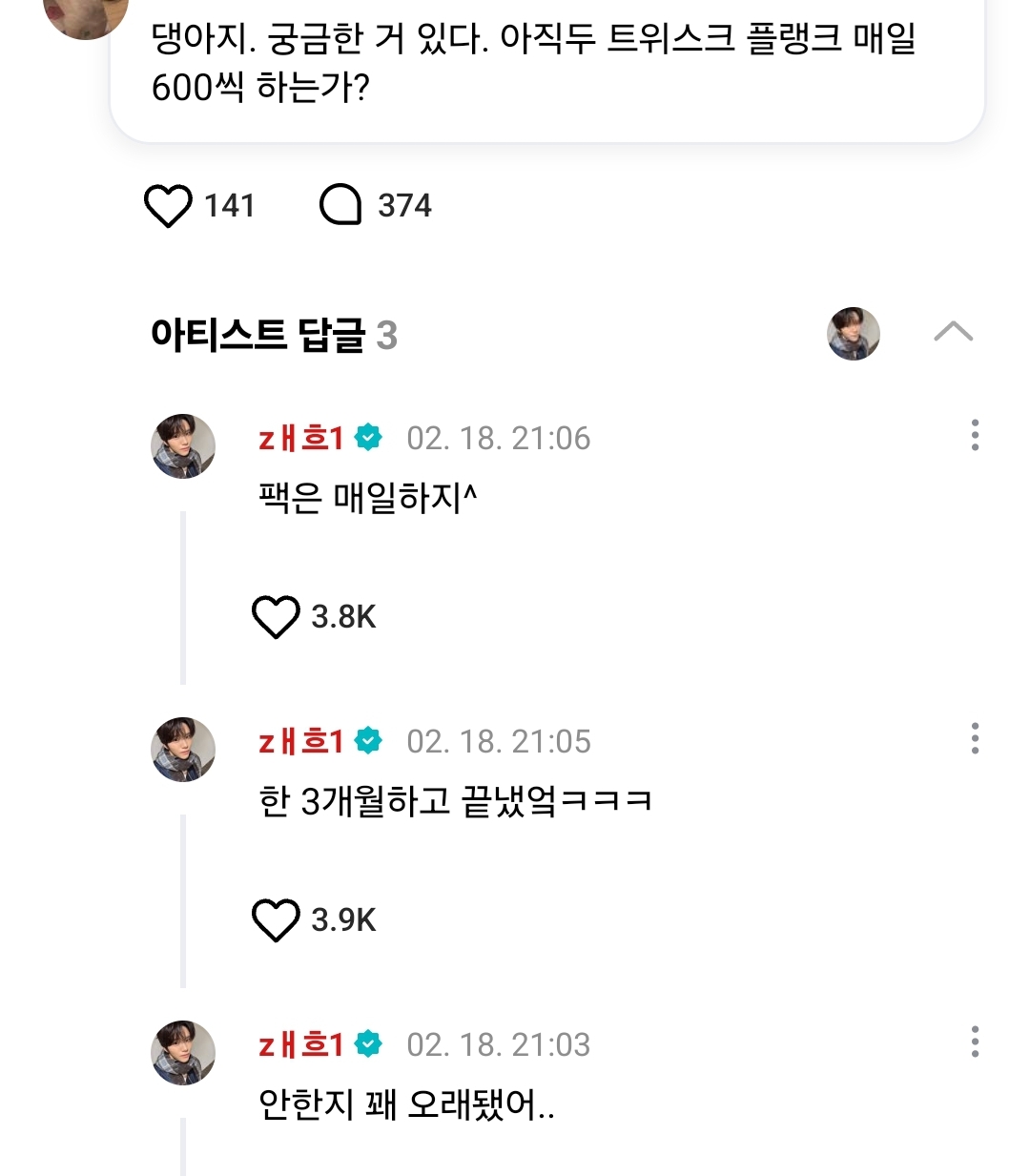
Task: Tap the profile picture on 21:03 reply
Action: pos(183,1052)
